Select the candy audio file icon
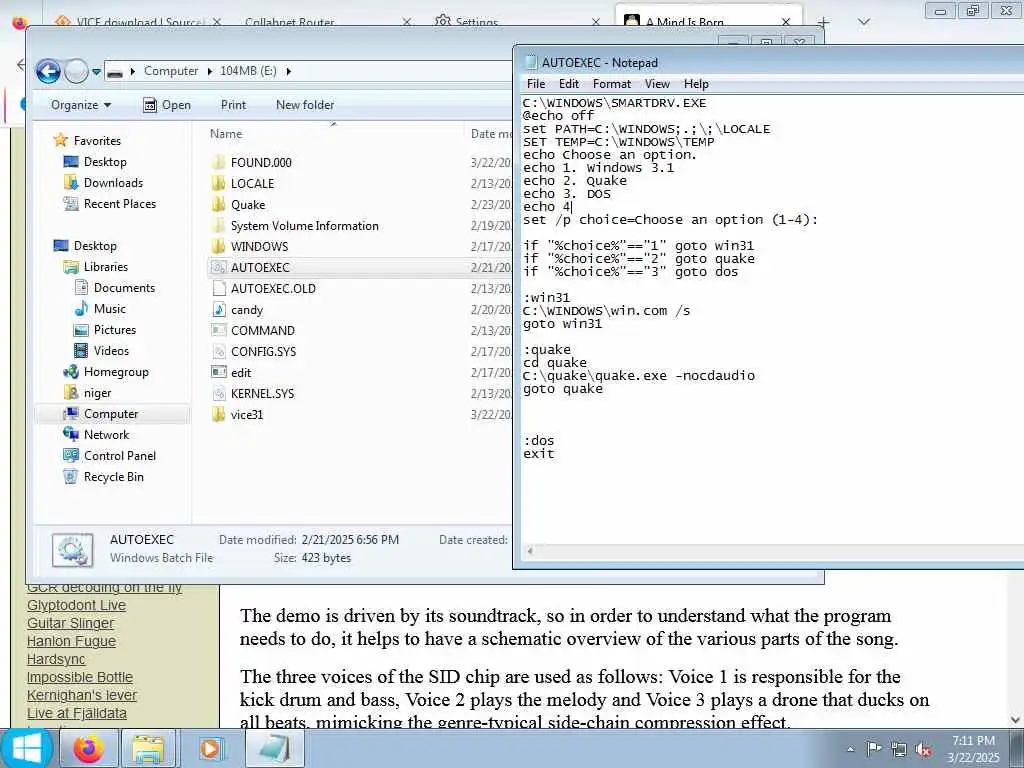Screen dimensions: 1024x768 click(219, 310)
